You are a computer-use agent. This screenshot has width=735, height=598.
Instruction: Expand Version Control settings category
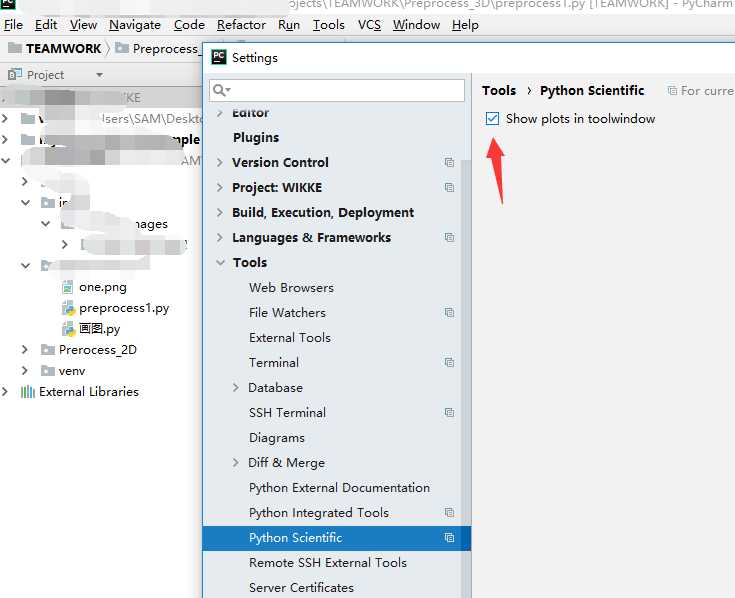point(220,163)
